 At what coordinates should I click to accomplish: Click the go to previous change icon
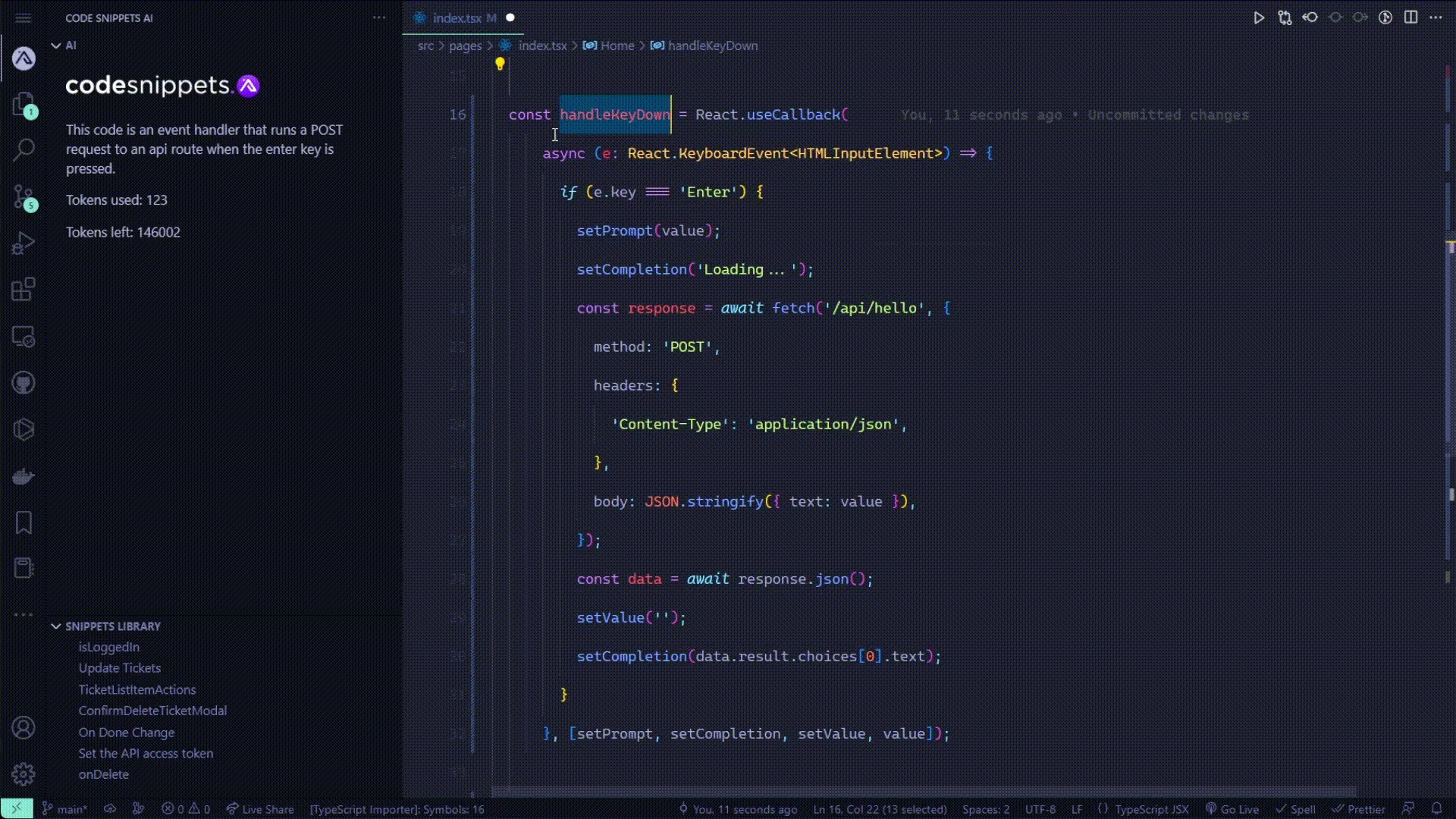[x=1310, y=17]
